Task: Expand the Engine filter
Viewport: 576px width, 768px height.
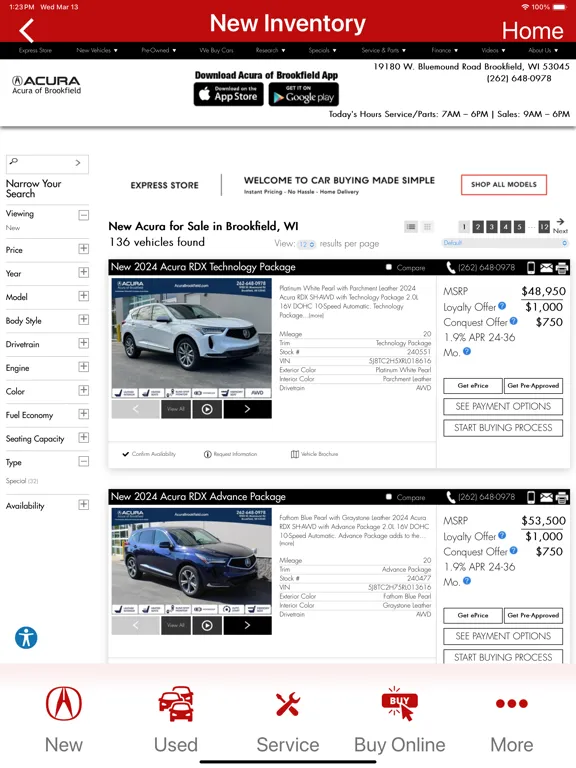Action: click(84, 367)
